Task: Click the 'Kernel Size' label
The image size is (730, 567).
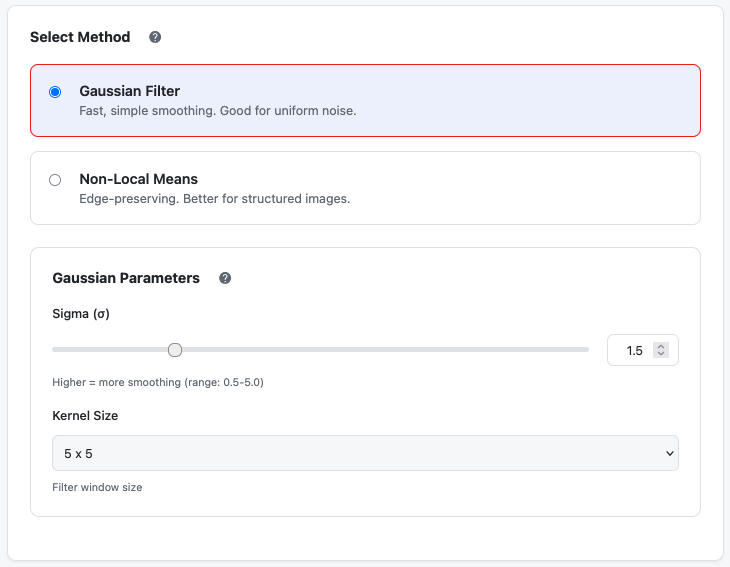Action: (x=85, y=416)
